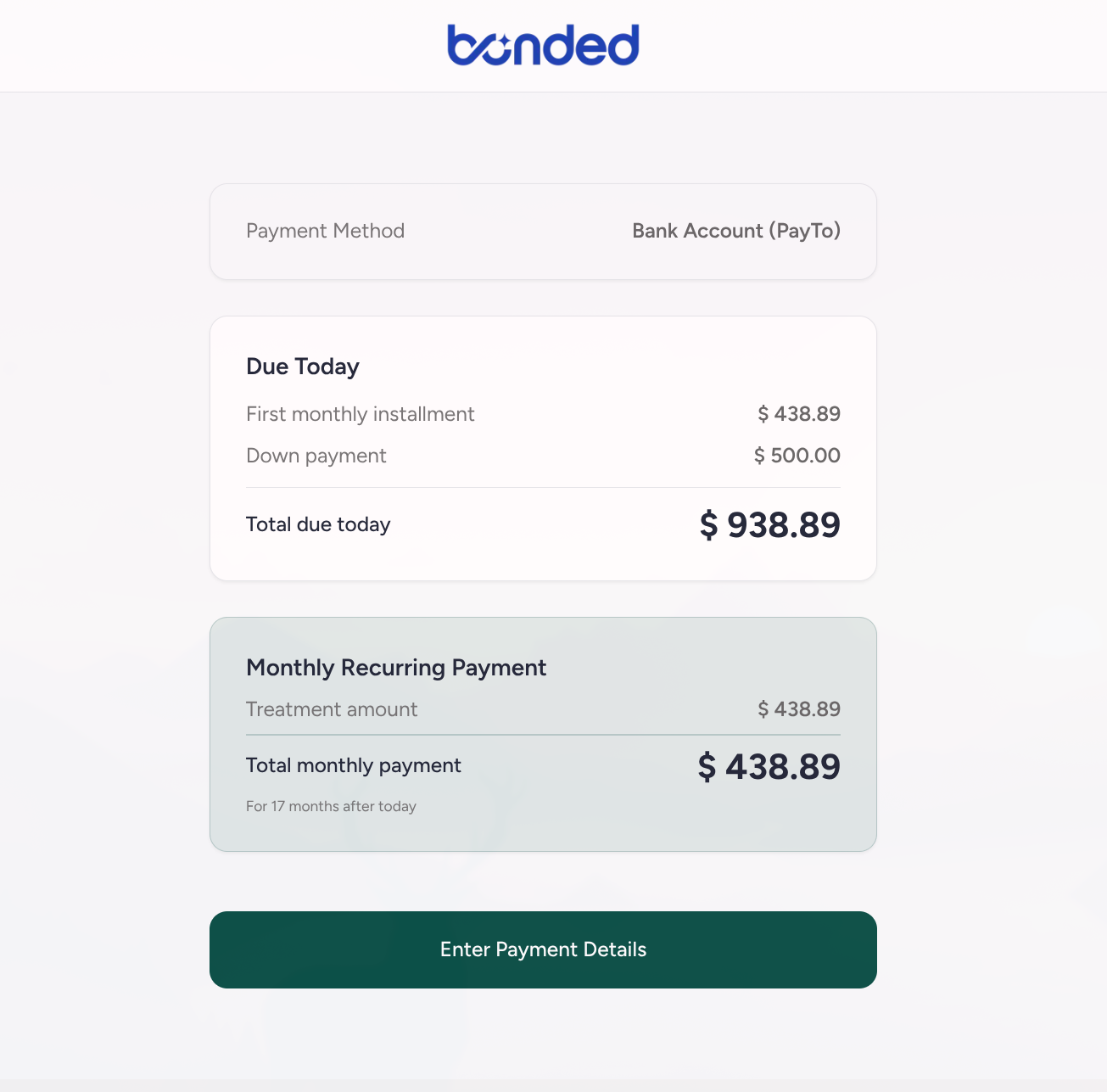Click the Total due today label

click(317, 524)
